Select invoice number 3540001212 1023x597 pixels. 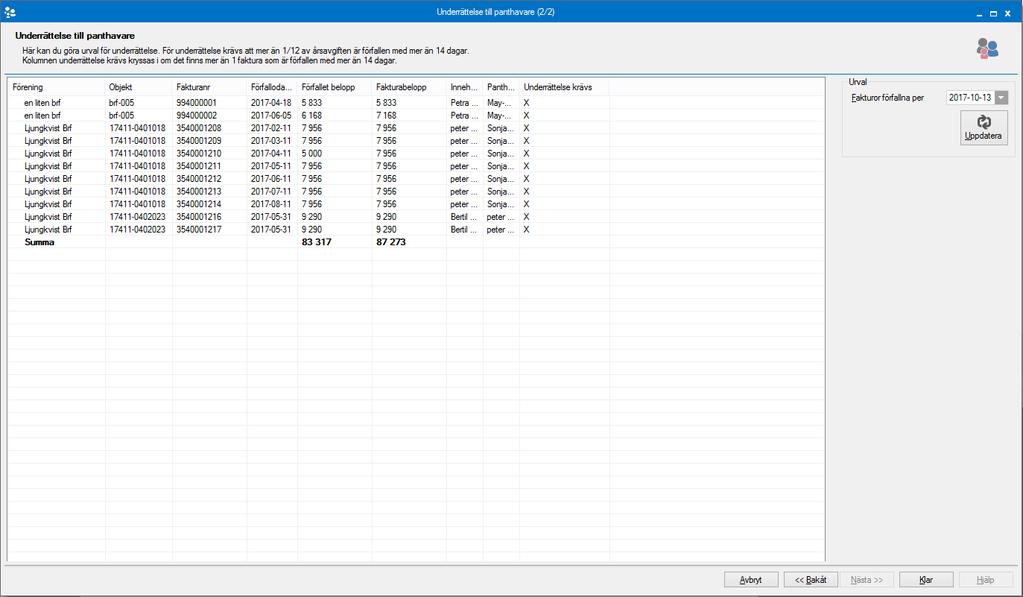(199, 179)
